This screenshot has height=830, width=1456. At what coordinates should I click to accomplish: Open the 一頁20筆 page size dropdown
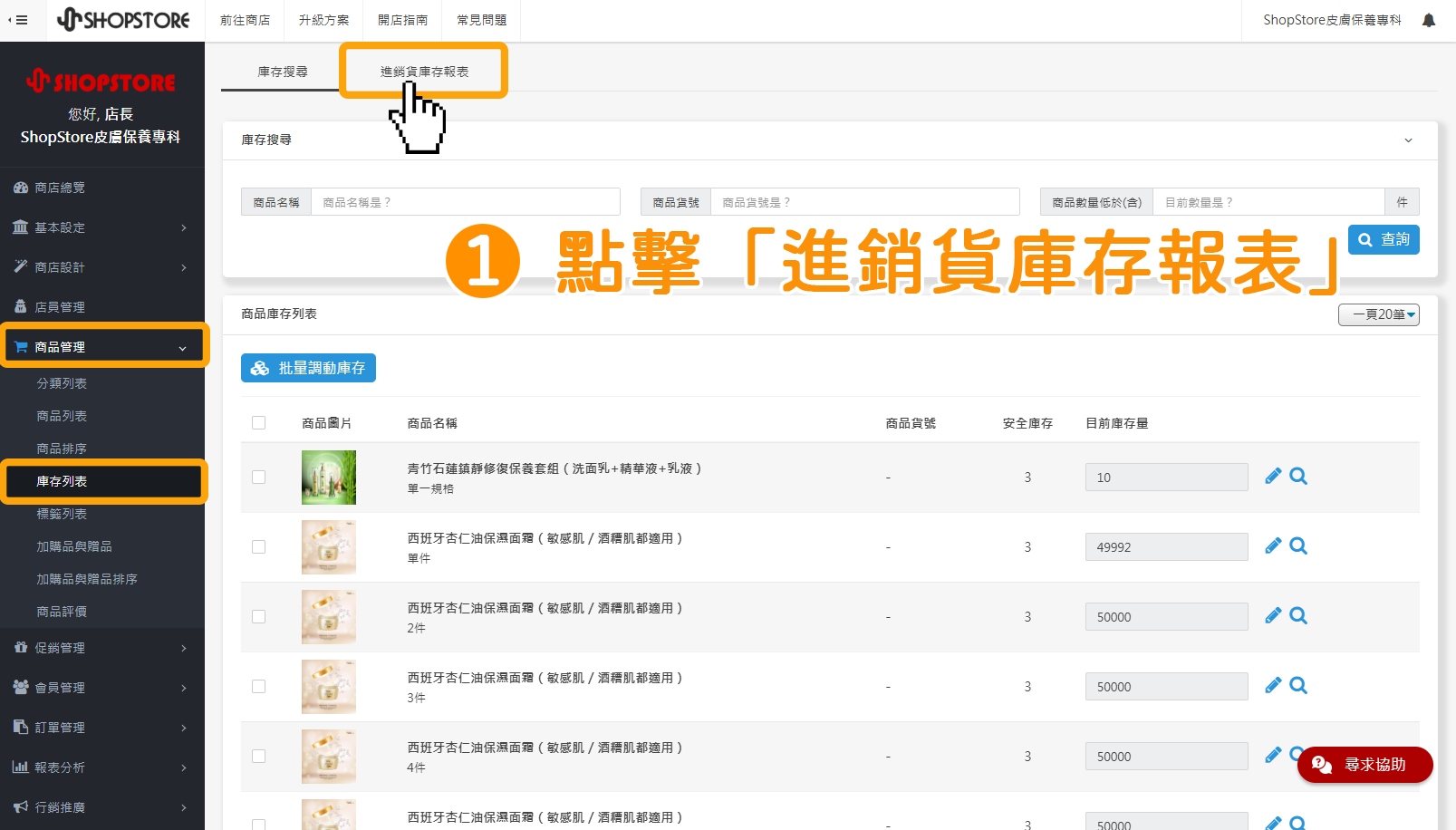[x=1379, y=314]
